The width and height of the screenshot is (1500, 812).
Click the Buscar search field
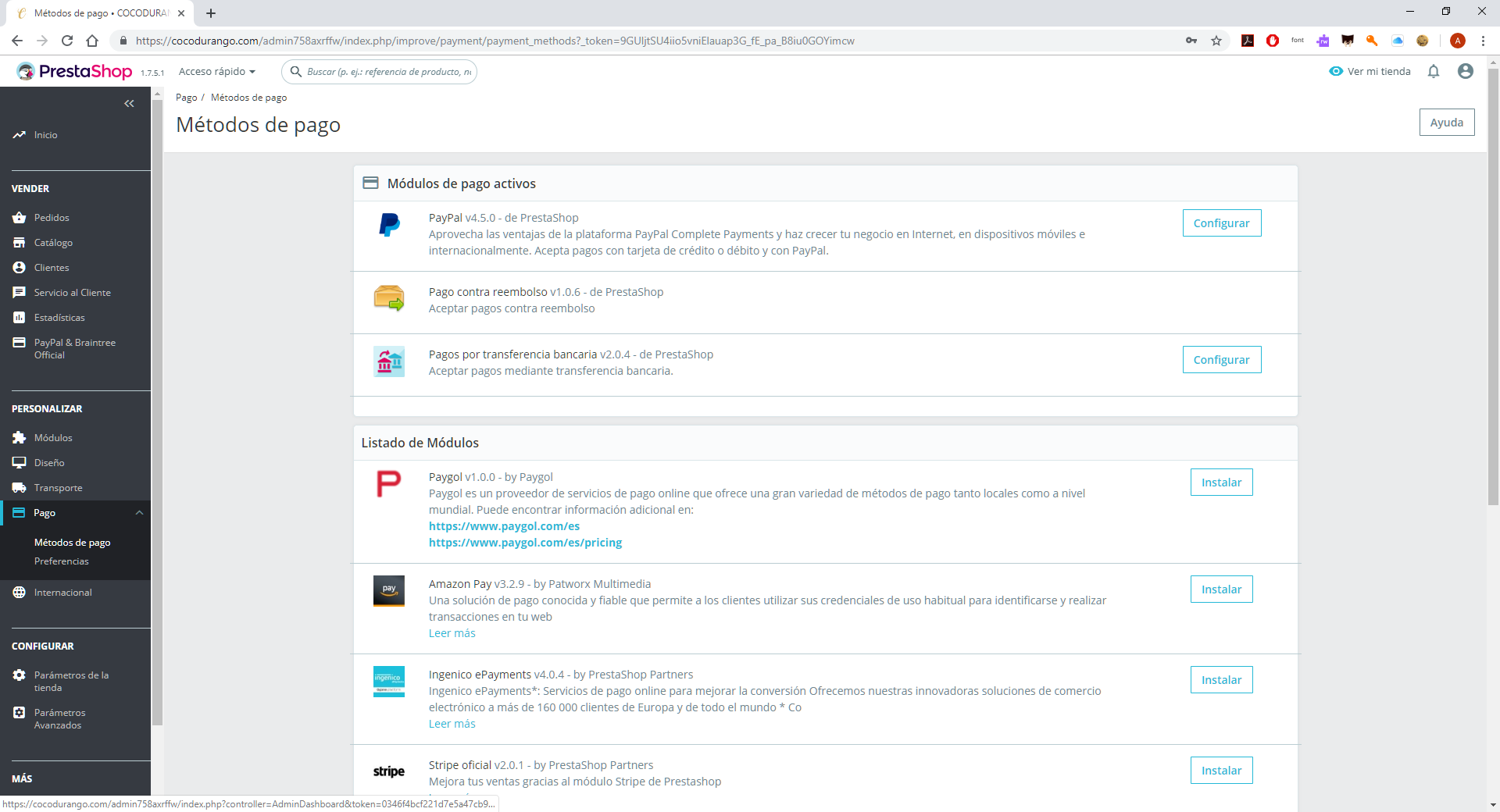388,72
